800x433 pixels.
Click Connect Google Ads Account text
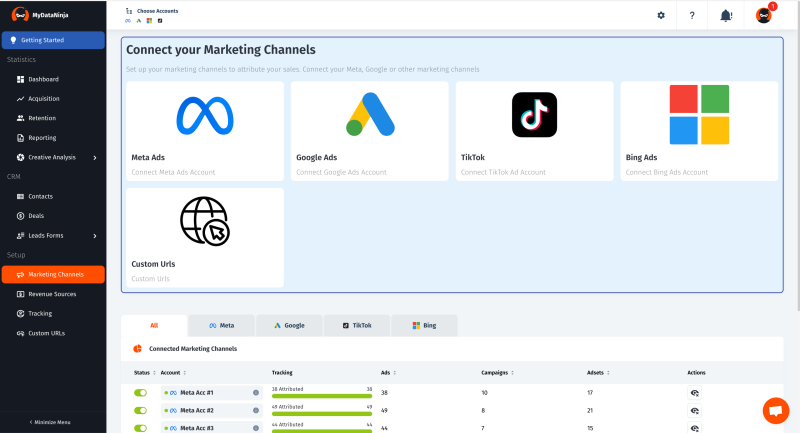(x=341, y=172)
